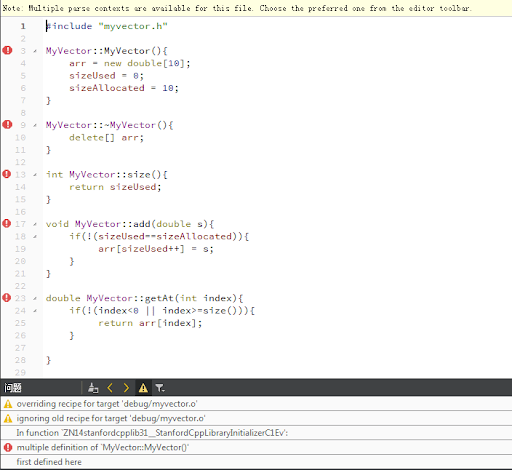Screen dimensions: 512x470
Task: Click the error marker beside line 17
Action: 7,223
